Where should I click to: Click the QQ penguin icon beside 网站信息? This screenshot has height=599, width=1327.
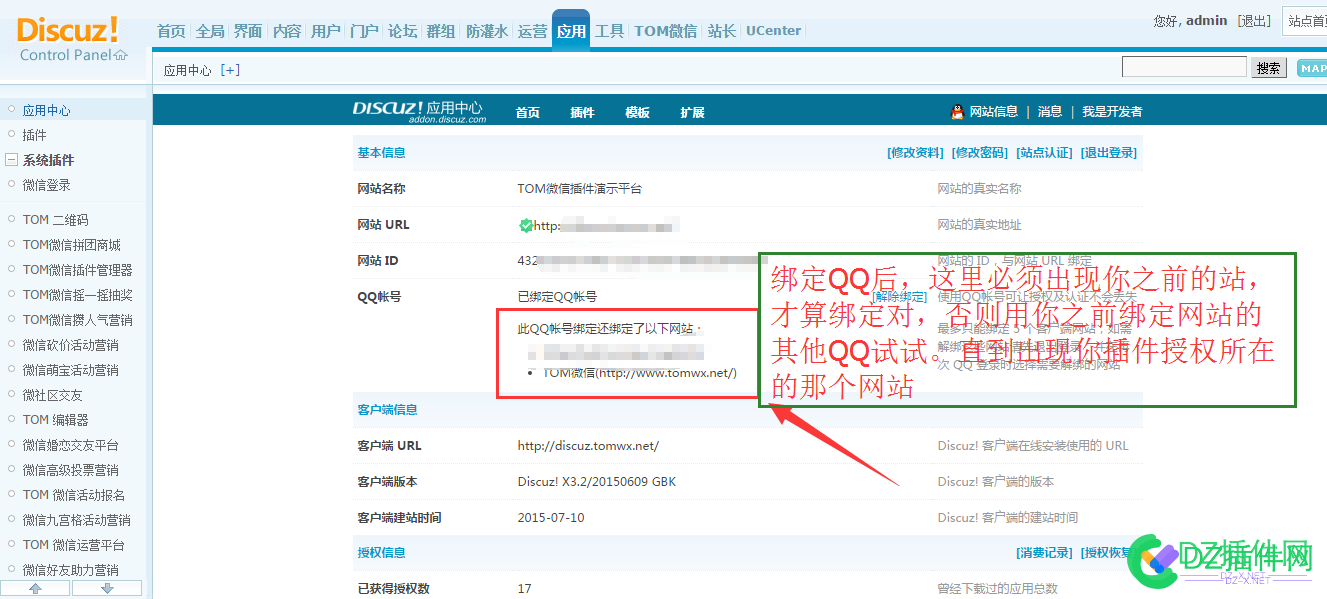click(x=957, y=112)
